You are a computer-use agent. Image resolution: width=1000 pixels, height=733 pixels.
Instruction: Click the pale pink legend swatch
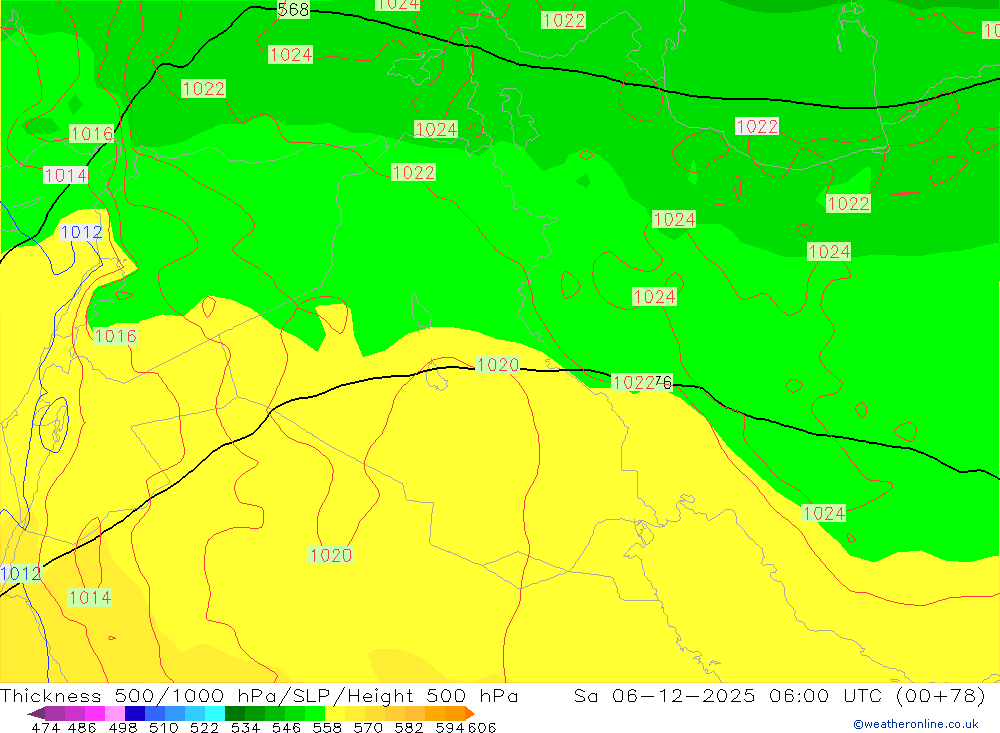point(115,713)
